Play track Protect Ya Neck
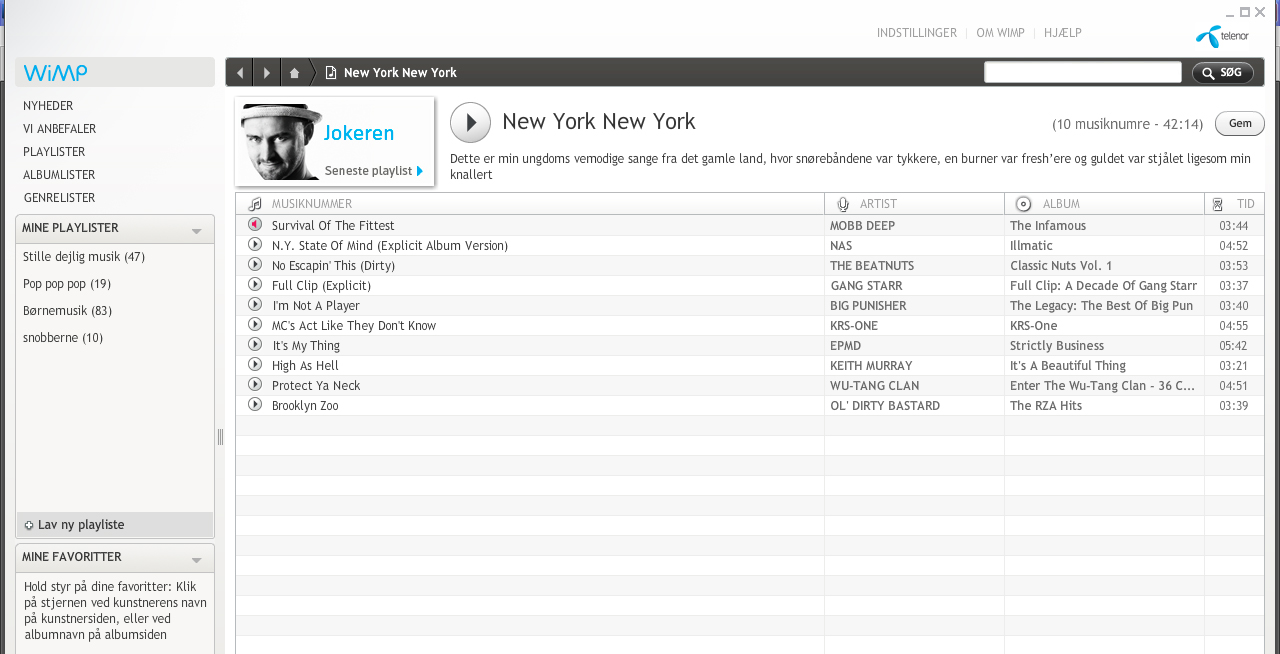 (x=255, y=385)
